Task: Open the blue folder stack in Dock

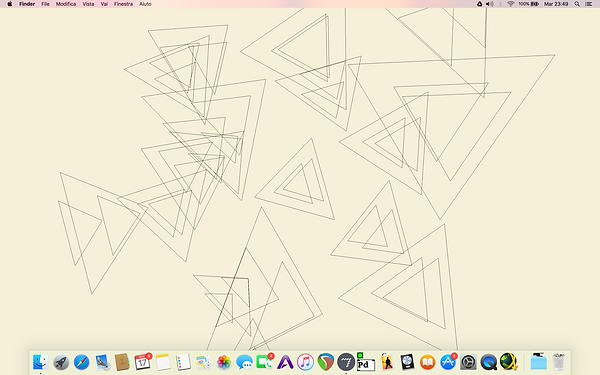Action: (x=538, y=362)
